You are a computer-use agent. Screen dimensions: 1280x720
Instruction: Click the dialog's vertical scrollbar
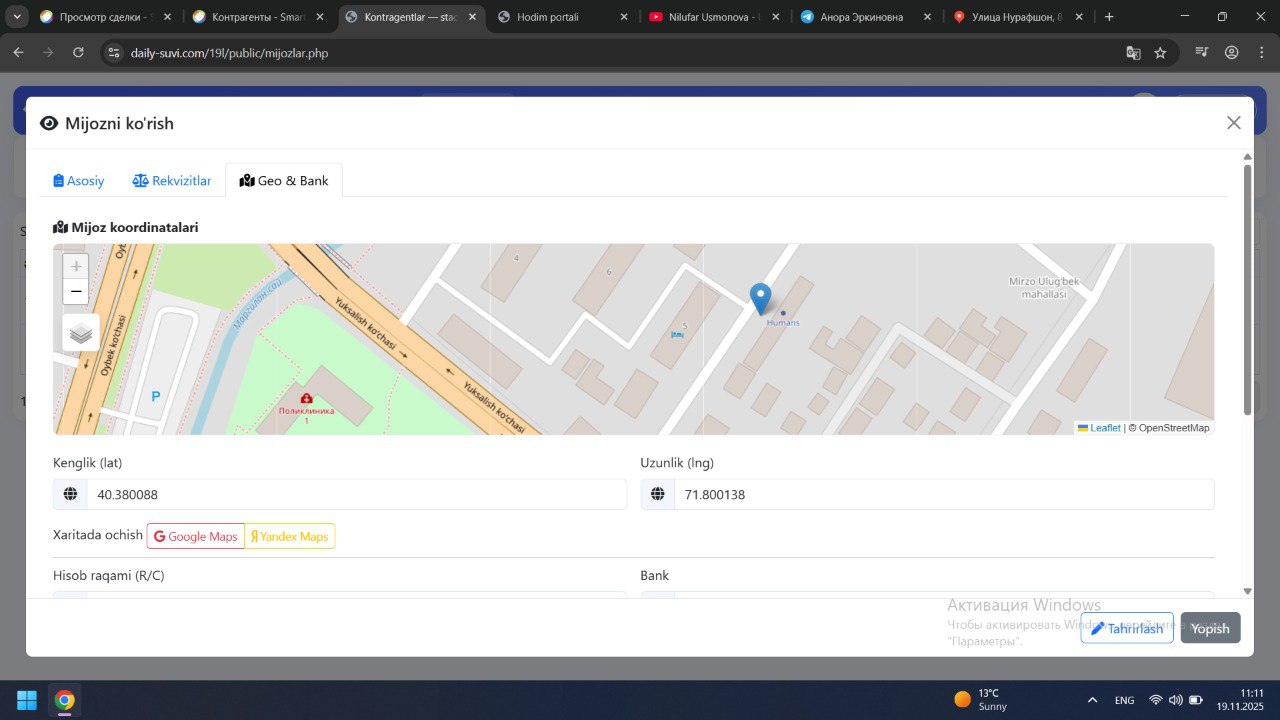coord(1247,290)
